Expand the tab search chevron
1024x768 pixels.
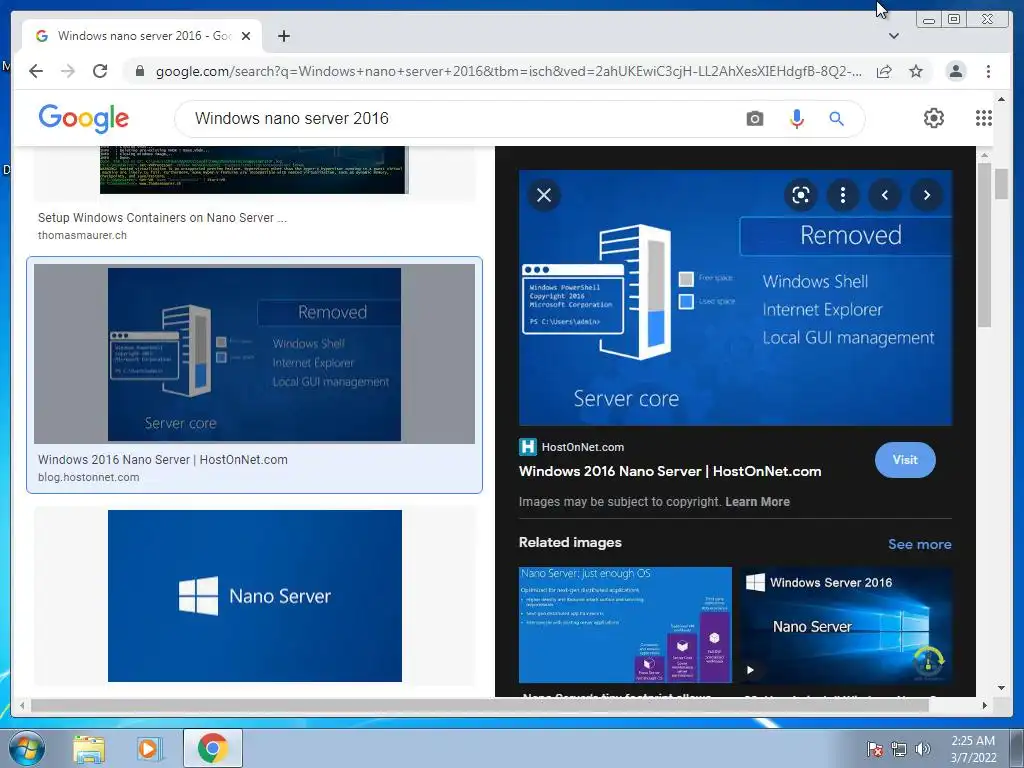(893, 36)
